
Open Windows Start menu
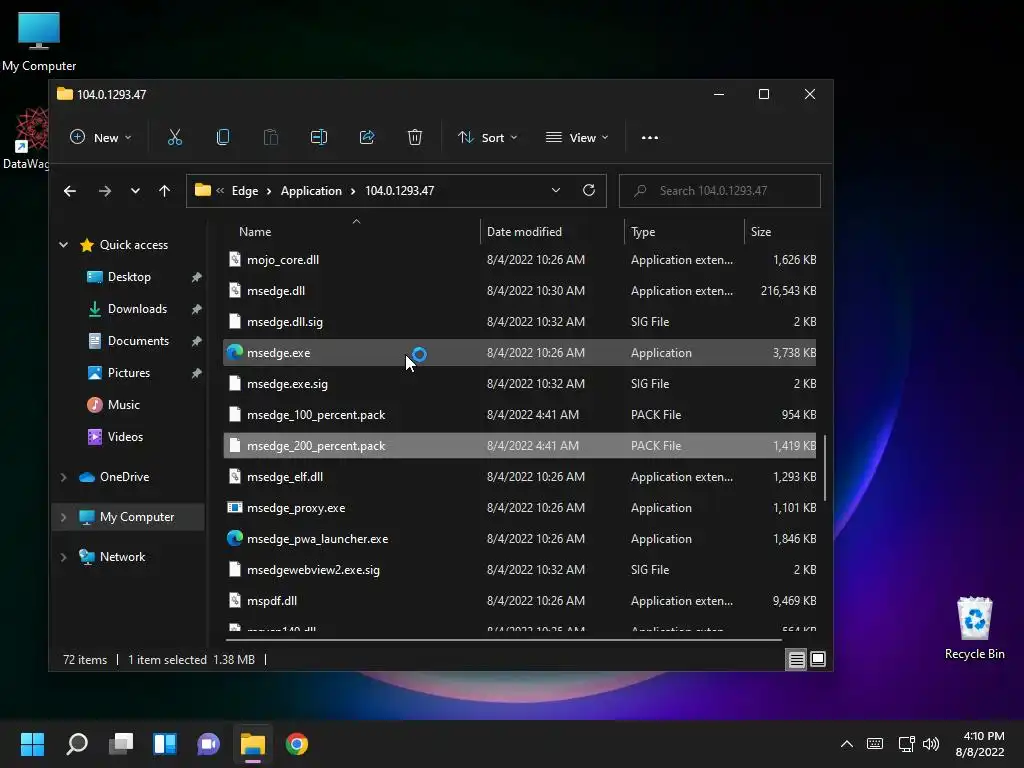point(32,744)
